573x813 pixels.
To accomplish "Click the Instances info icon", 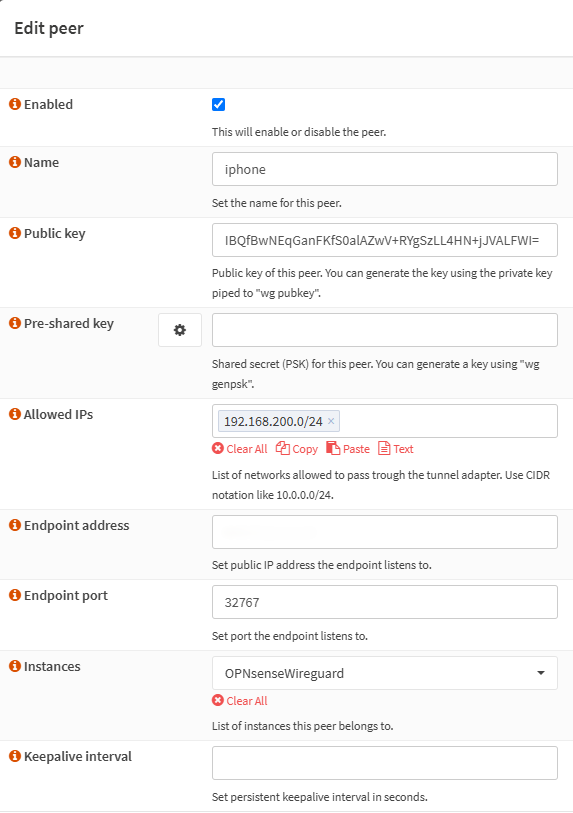I will click(15, 666).
